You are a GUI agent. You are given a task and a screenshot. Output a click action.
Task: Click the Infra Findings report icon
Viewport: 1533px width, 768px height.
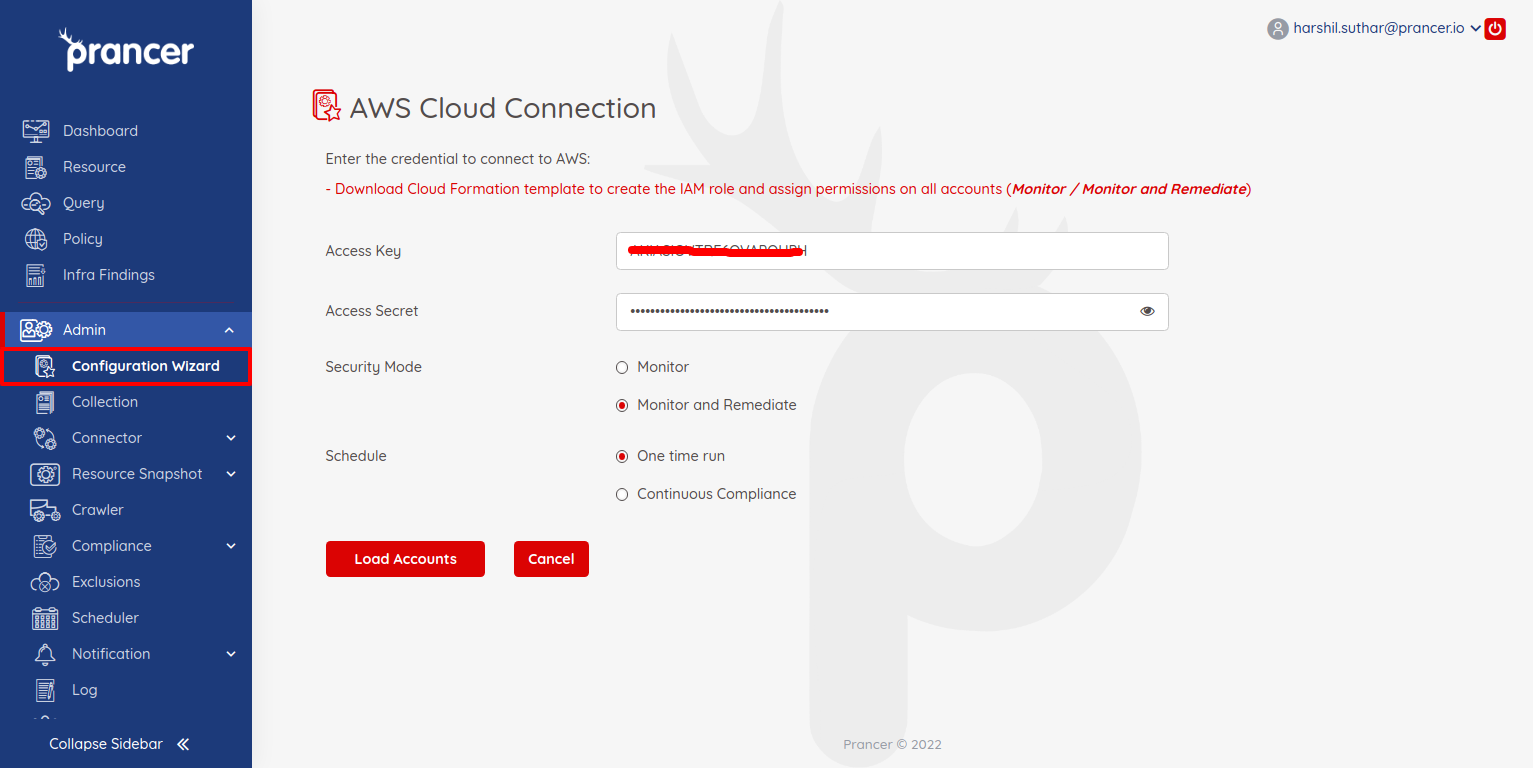click(x=36, y=275)
